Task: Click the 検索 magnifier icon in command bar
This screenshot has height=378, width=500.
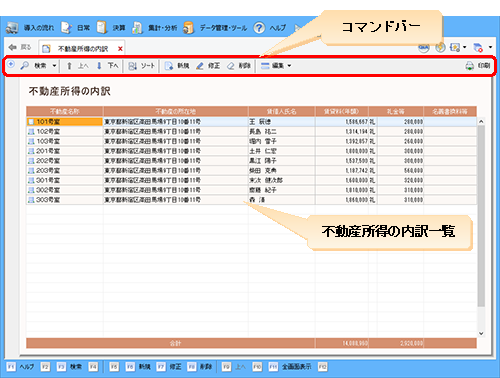Action: 24,66
